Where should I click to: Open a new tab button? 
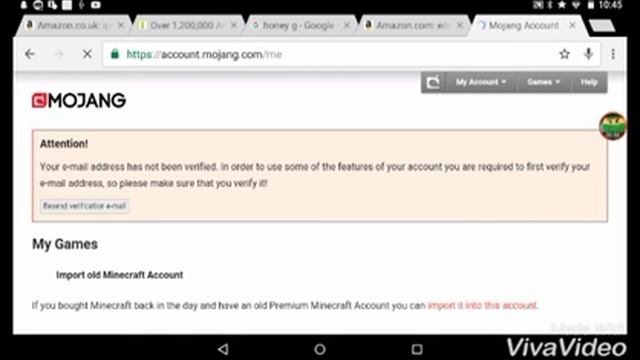coord(602,26)
